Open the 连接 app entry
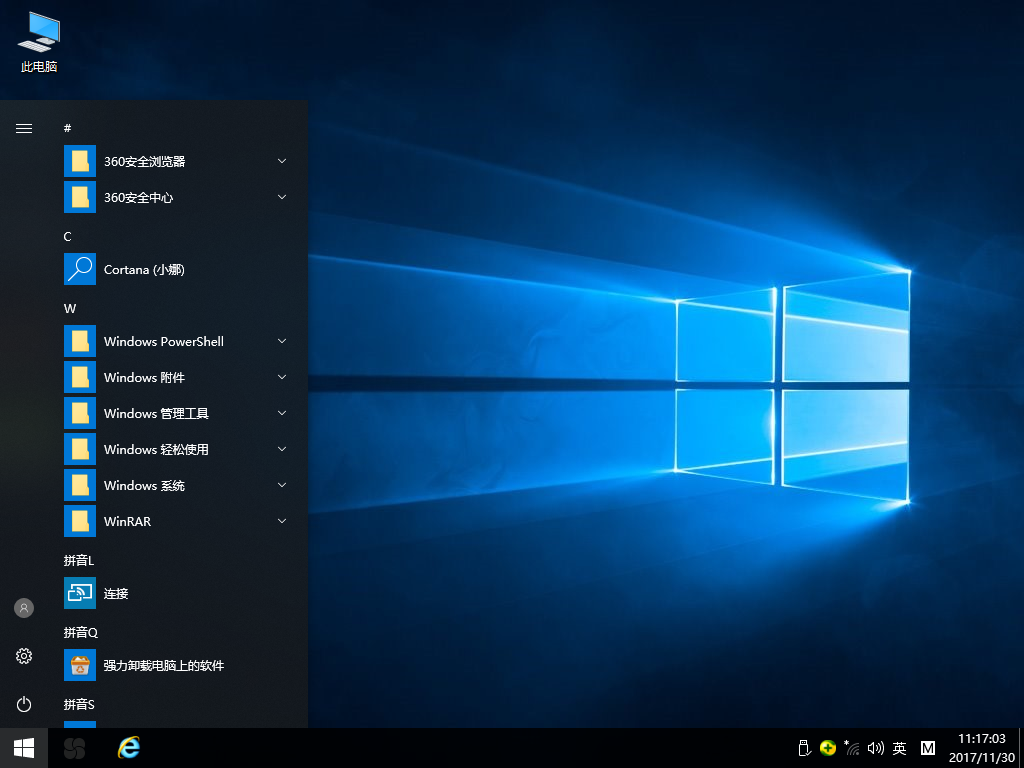The width and height of the screenshot is (1024, 768). (116, 593)
